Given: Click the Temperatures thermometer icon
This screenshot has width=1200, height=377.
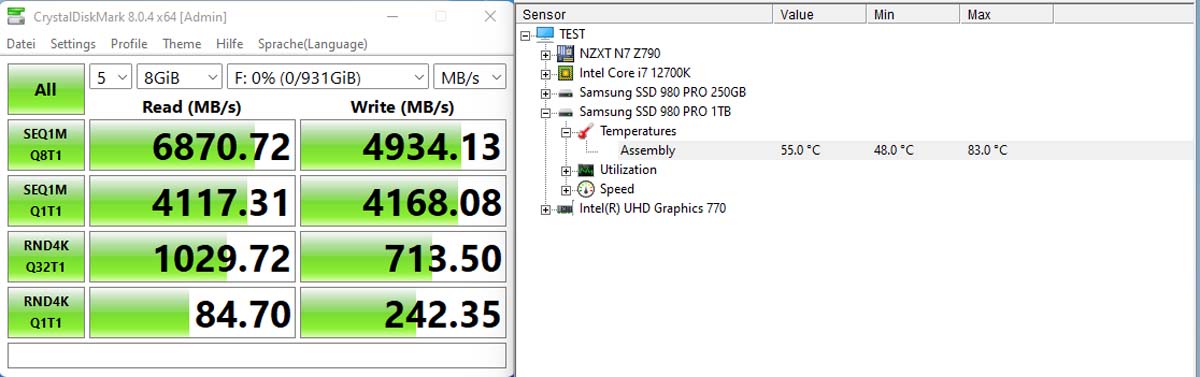Looking at the screenshot, I should pyautogui.click(x=585, y=131).
